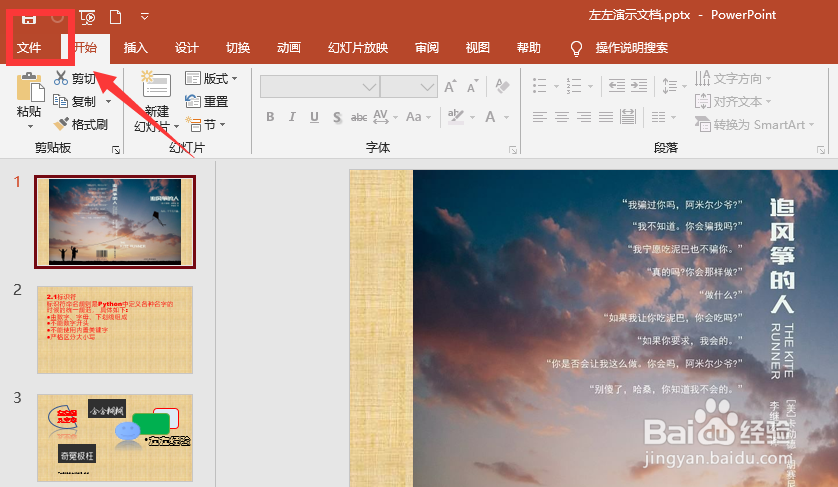This screenshot has height=487, width=838.
Task: Align text left
Action: pos(540,117)
